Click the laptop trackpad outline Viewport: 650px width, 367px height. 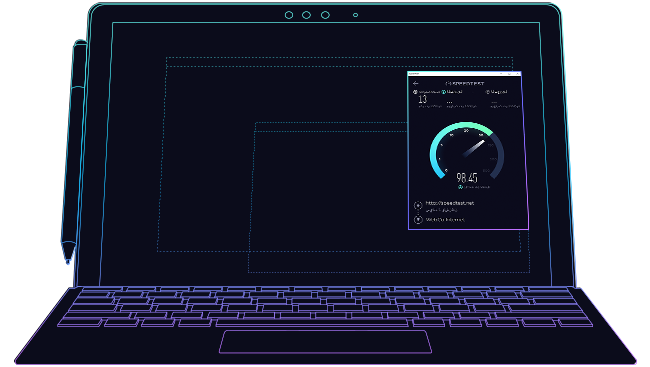click(x=325, y=342)
